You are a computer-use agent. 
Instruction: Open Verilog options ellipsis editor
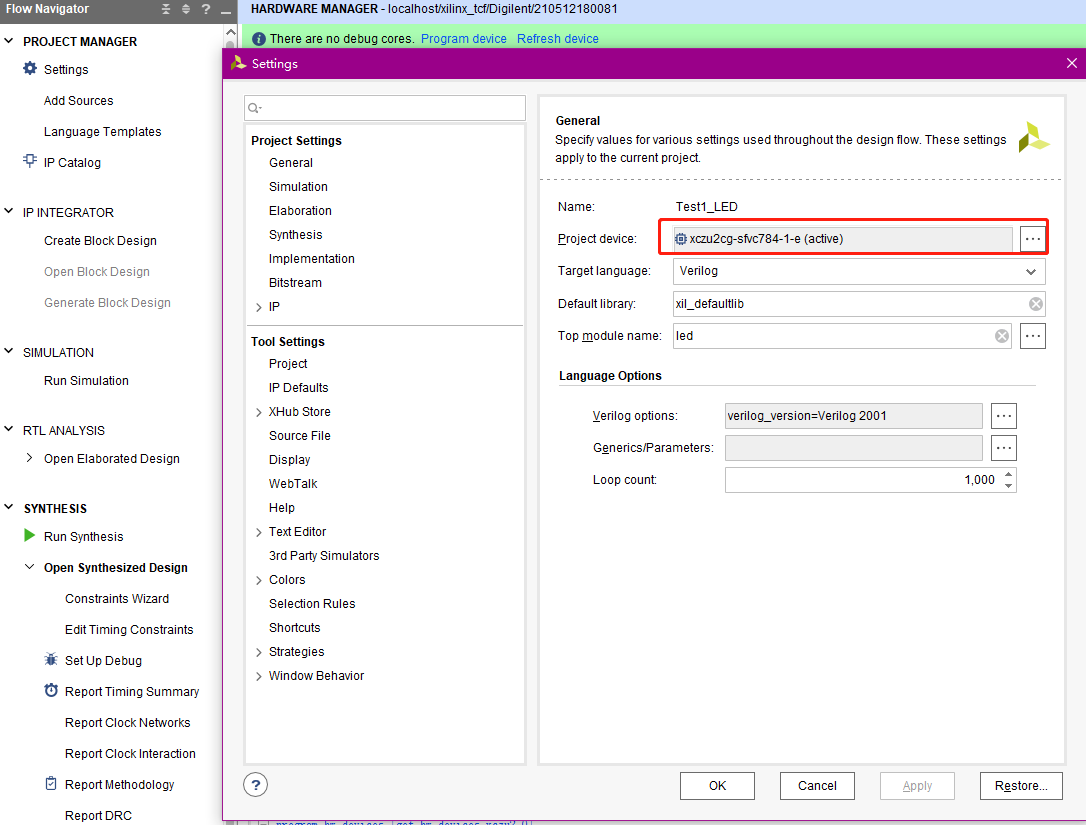(1003, 416)
